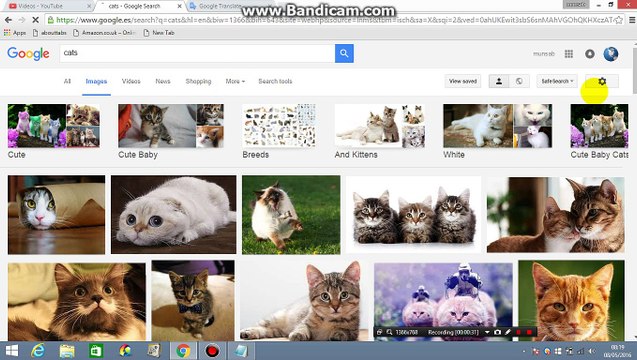Click Bandicam pencil drawing icon
The width and height of the screenshot is (637, 360).
[508, 332]
